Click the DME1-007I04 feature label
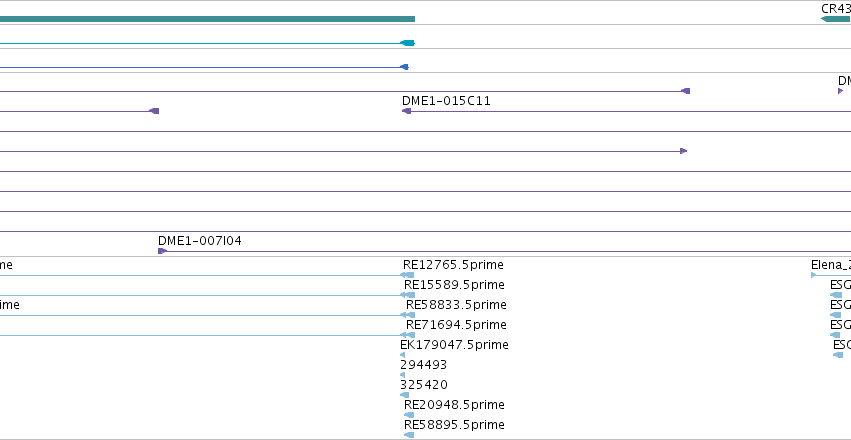 [200, 241]
